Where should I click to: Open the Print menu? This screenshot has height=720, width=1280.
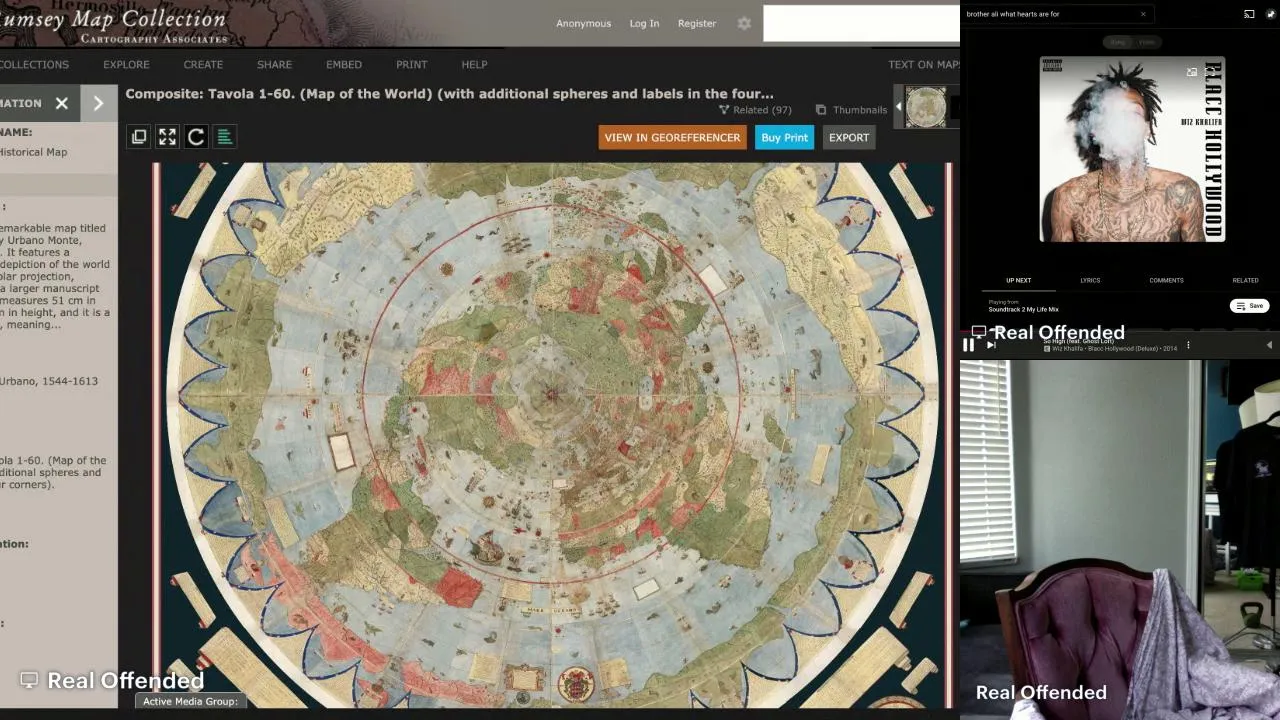[x=411, y=64]
